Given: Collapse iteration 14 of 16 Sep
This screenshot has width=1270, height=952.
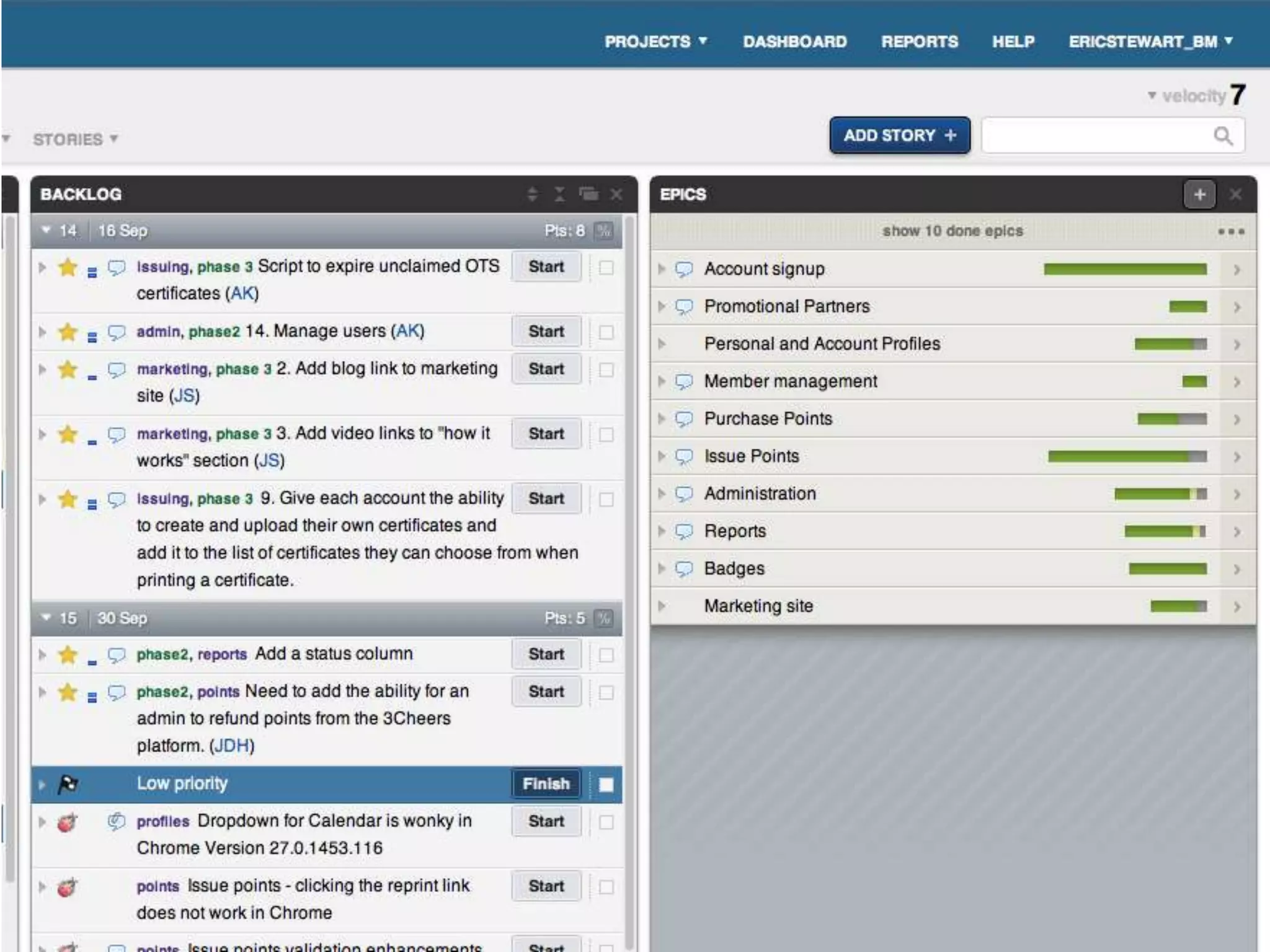Looking at the screenshot, I should click(46, 231).
